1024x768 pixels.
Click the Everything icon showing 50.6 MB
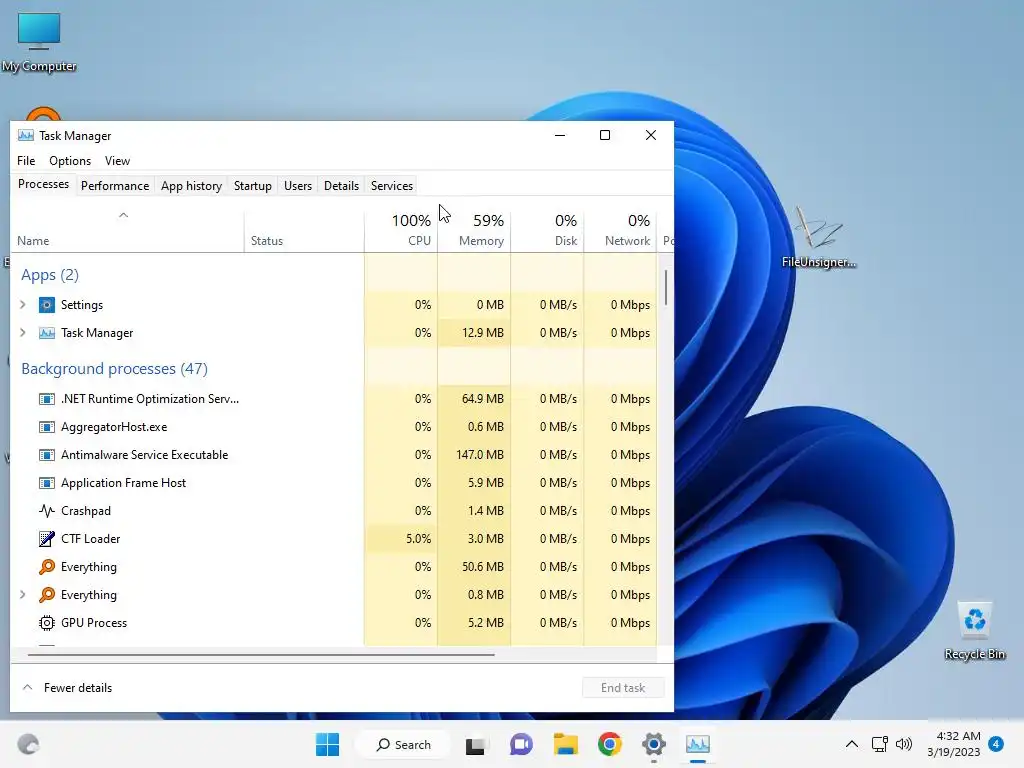(46, 567)
